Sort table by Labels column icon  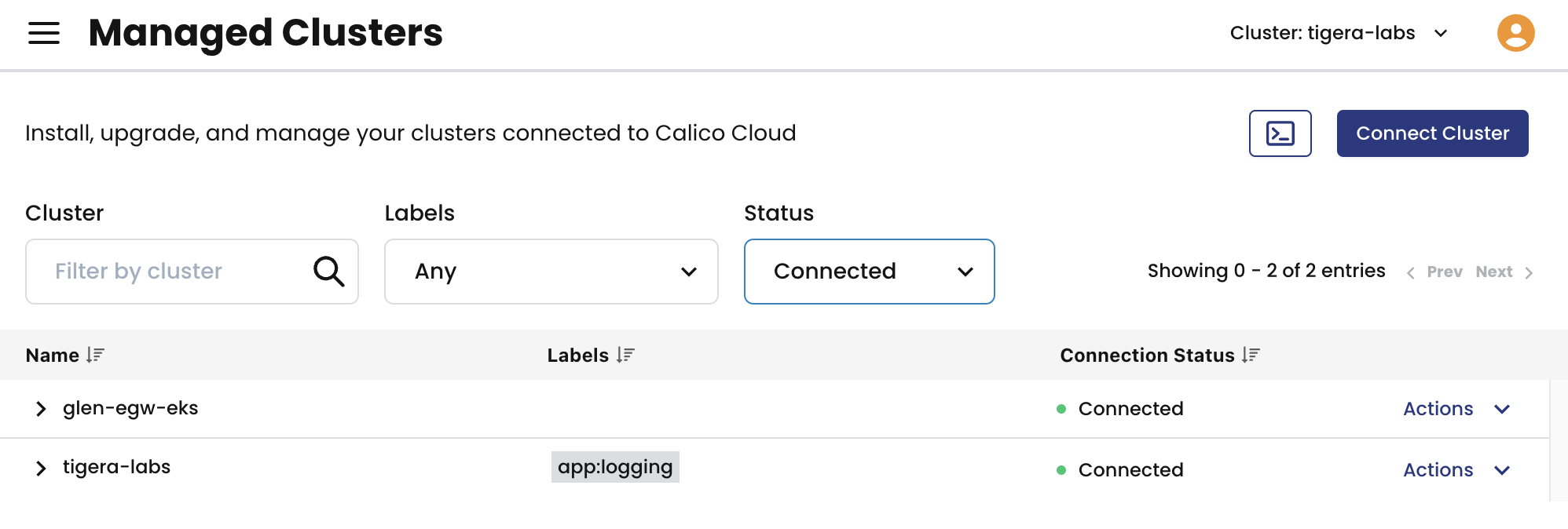(x=625, y=356)
